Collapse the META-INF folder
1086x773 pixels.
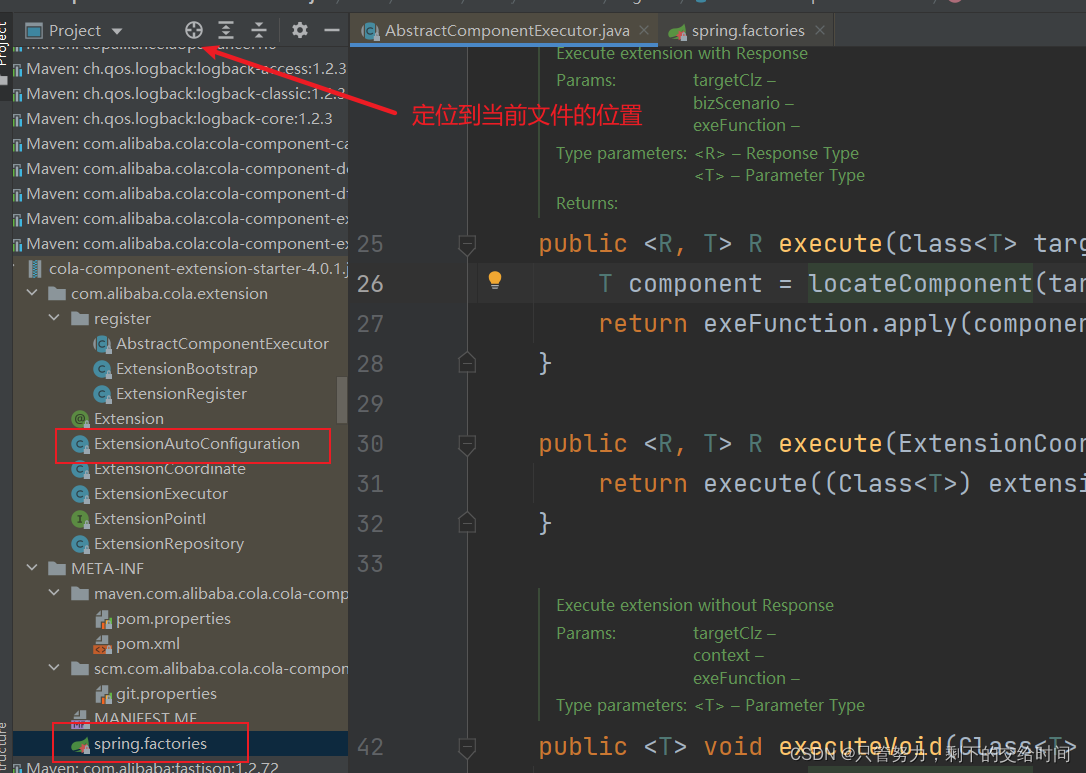(x=32, y=568)
